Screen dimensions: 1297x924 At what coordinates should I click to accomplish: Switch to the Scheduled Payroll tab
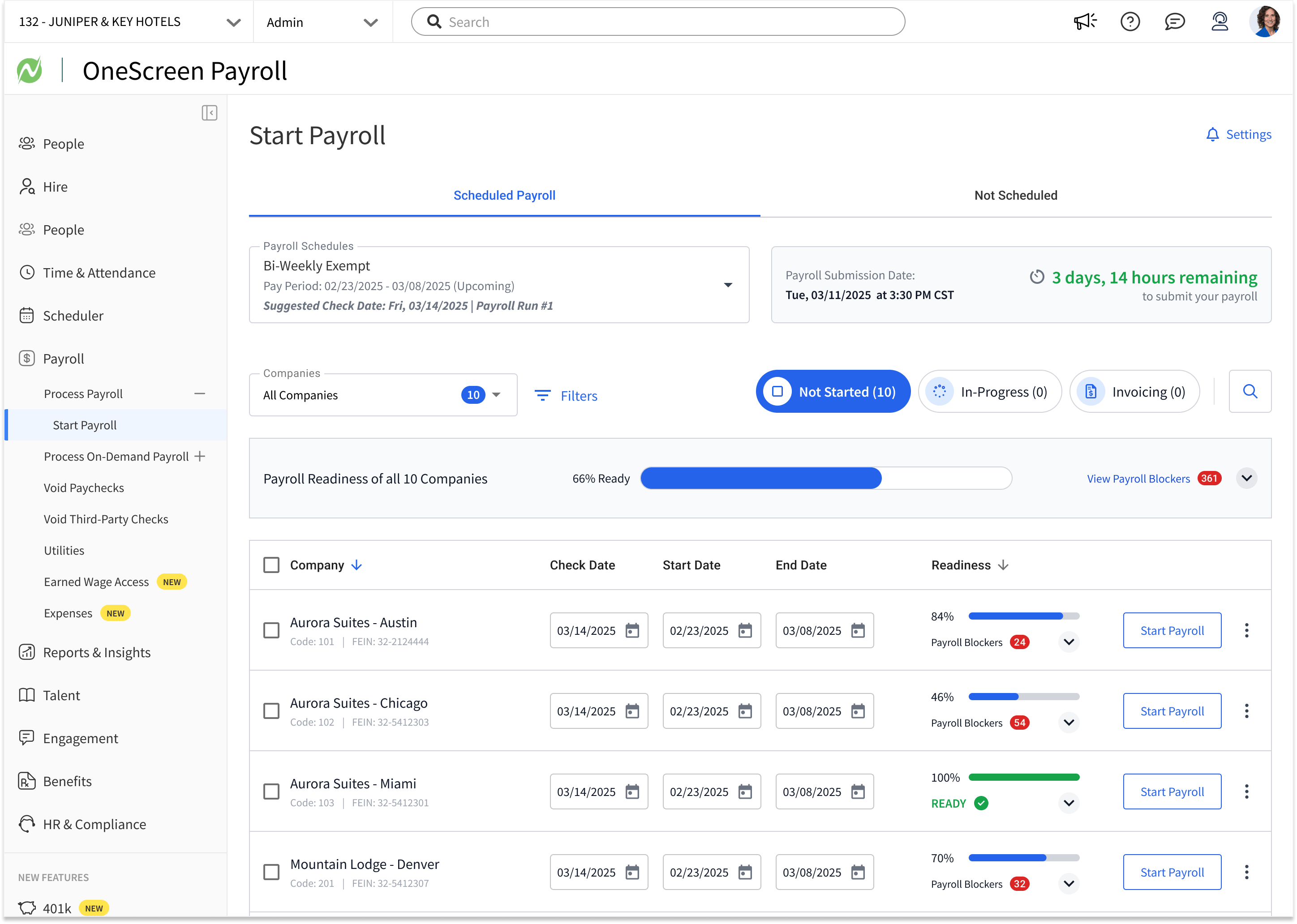504,195
